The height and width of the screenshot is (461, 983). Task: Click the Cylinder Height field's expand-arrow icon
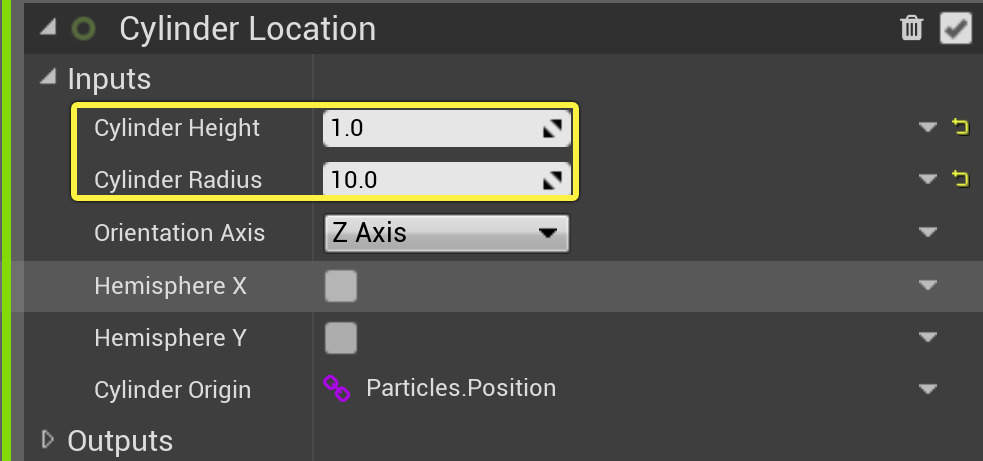click(551, 129)
